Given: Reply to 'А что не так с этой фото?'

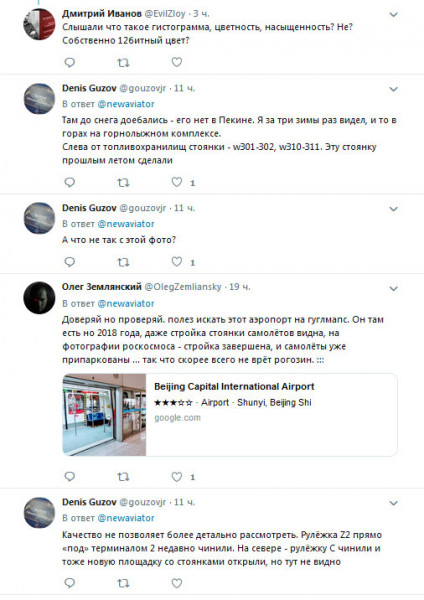Looking at the screenshot, I should 69,262.
